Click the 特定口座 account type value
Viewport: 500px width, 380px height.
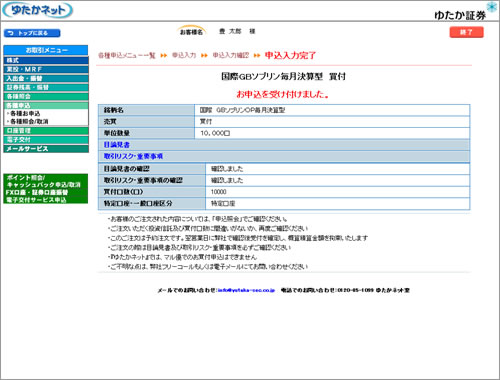pos(223,204)
